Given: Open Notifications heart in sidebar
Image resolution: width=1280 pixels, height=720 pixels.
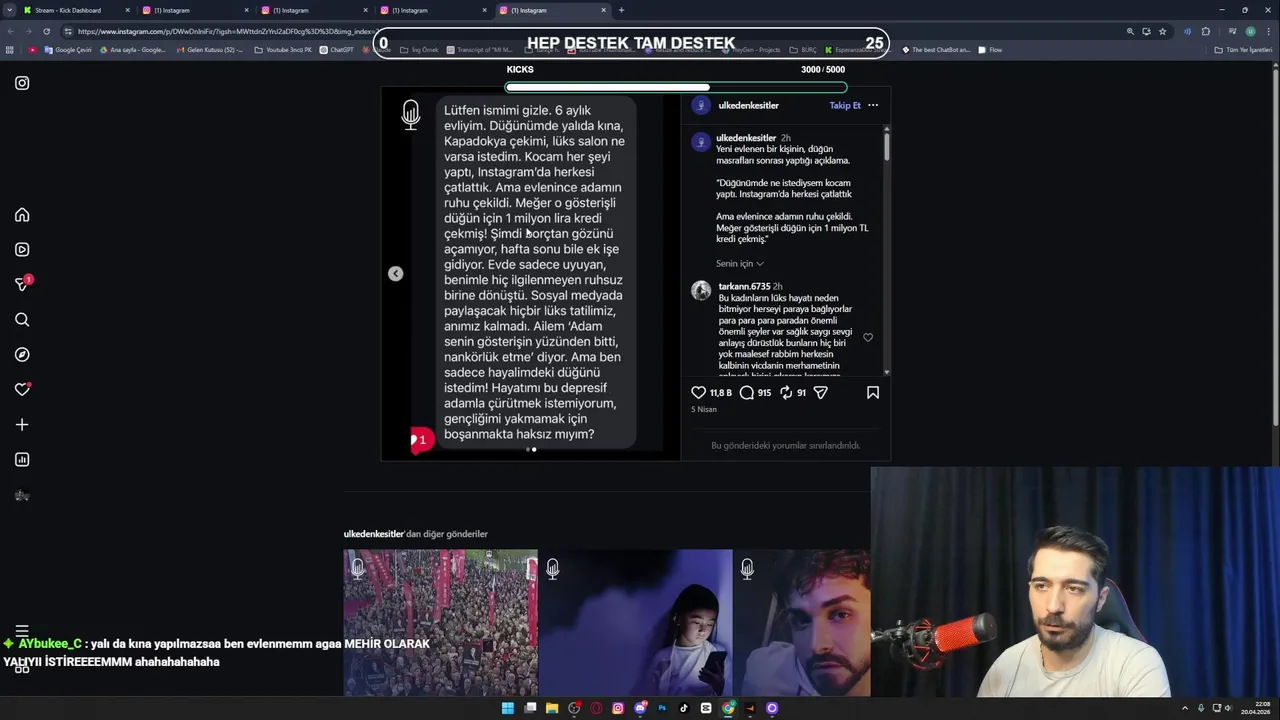Looking at the screenshot, I should [22, 390].
